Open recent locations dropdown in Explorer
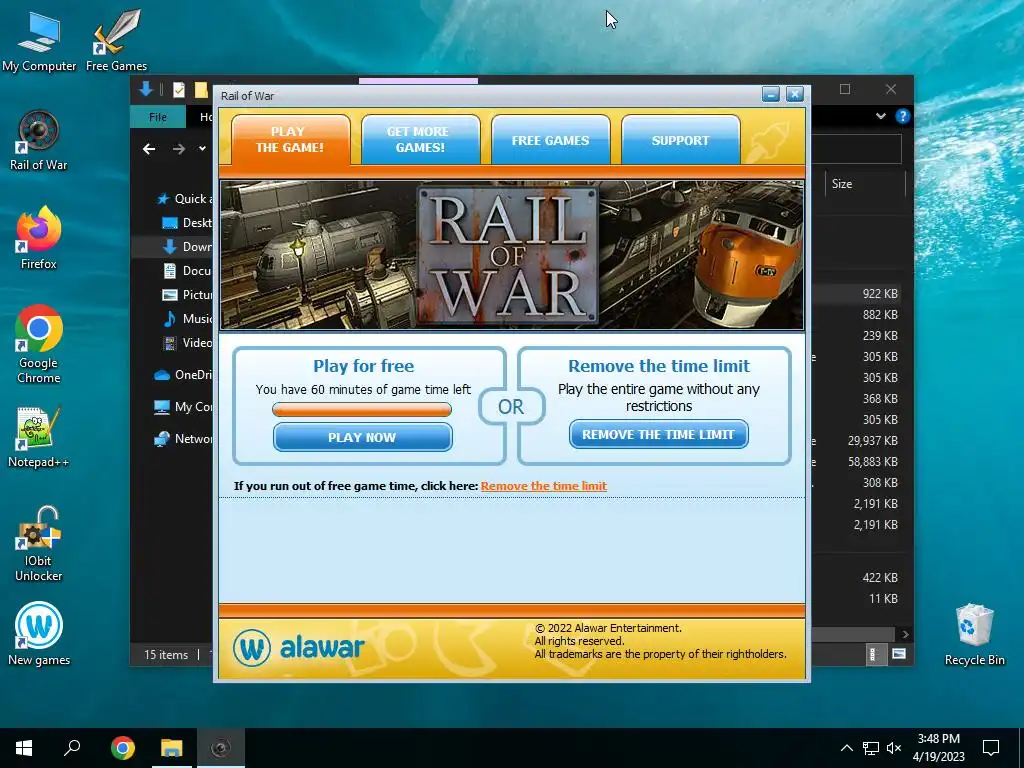This screenshot has width=1024, height=768. [x=202, y=149]
